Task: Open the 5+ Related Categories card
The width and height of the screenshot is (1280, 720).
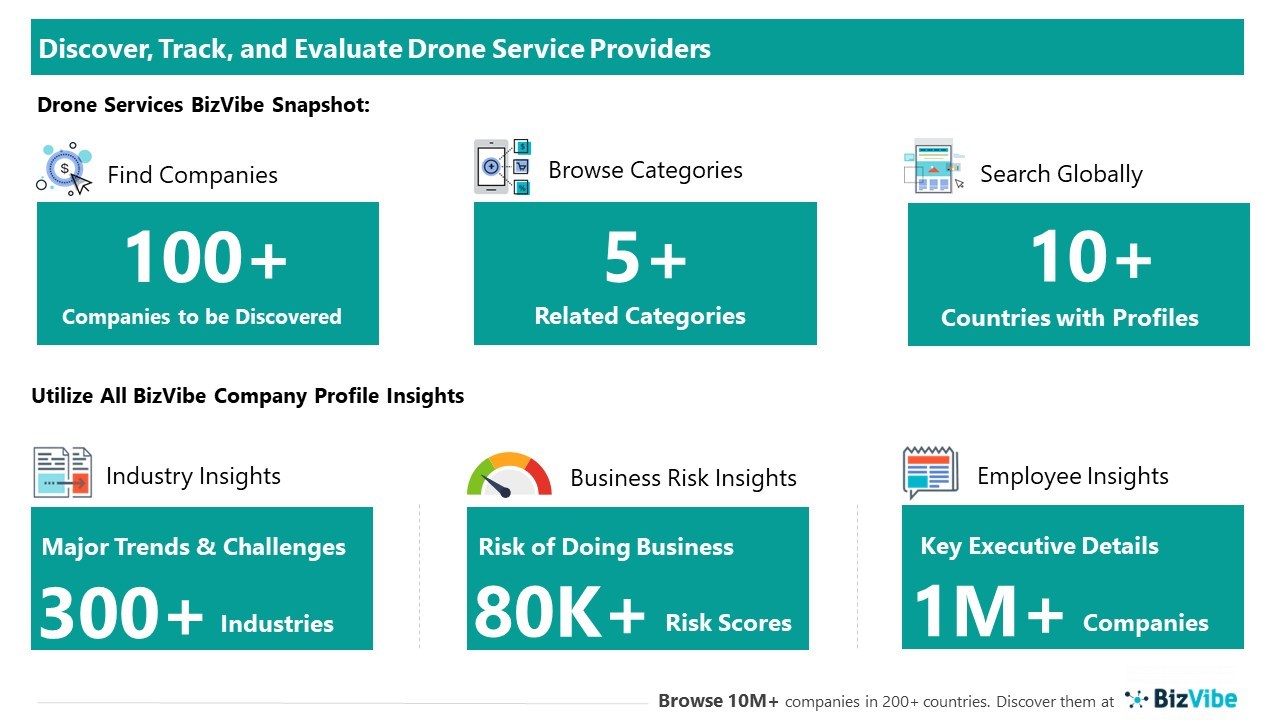Action: 645,273
